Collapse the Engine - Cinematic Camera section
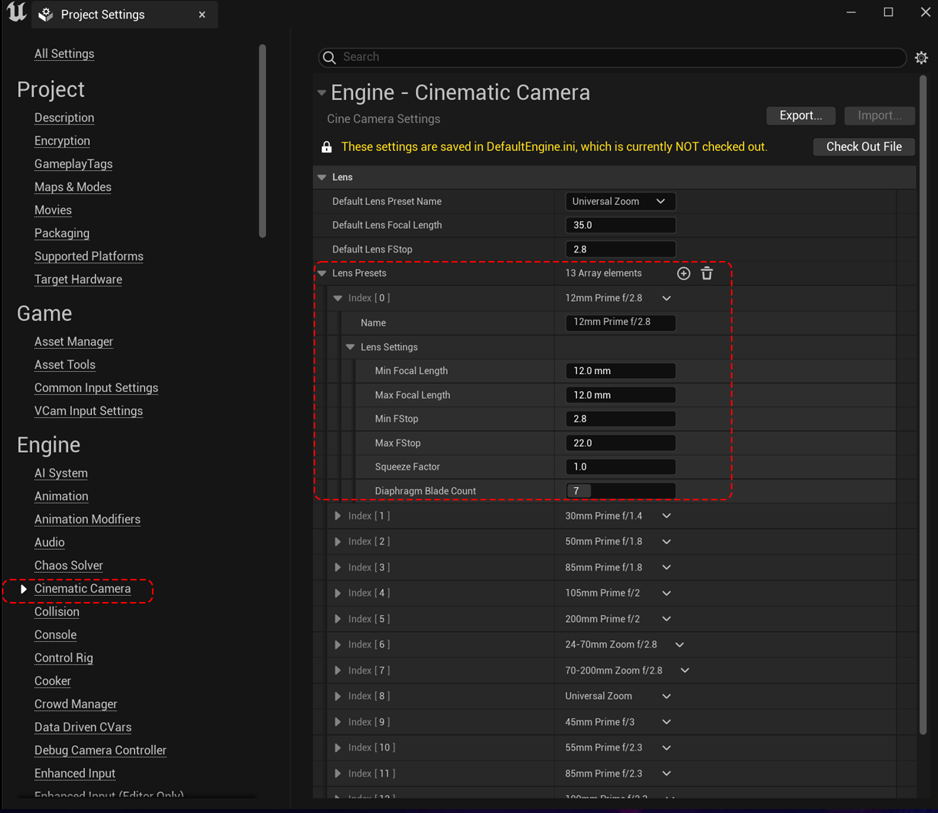The width and height of the screenshot is (938, 813). tap(322, 93)
